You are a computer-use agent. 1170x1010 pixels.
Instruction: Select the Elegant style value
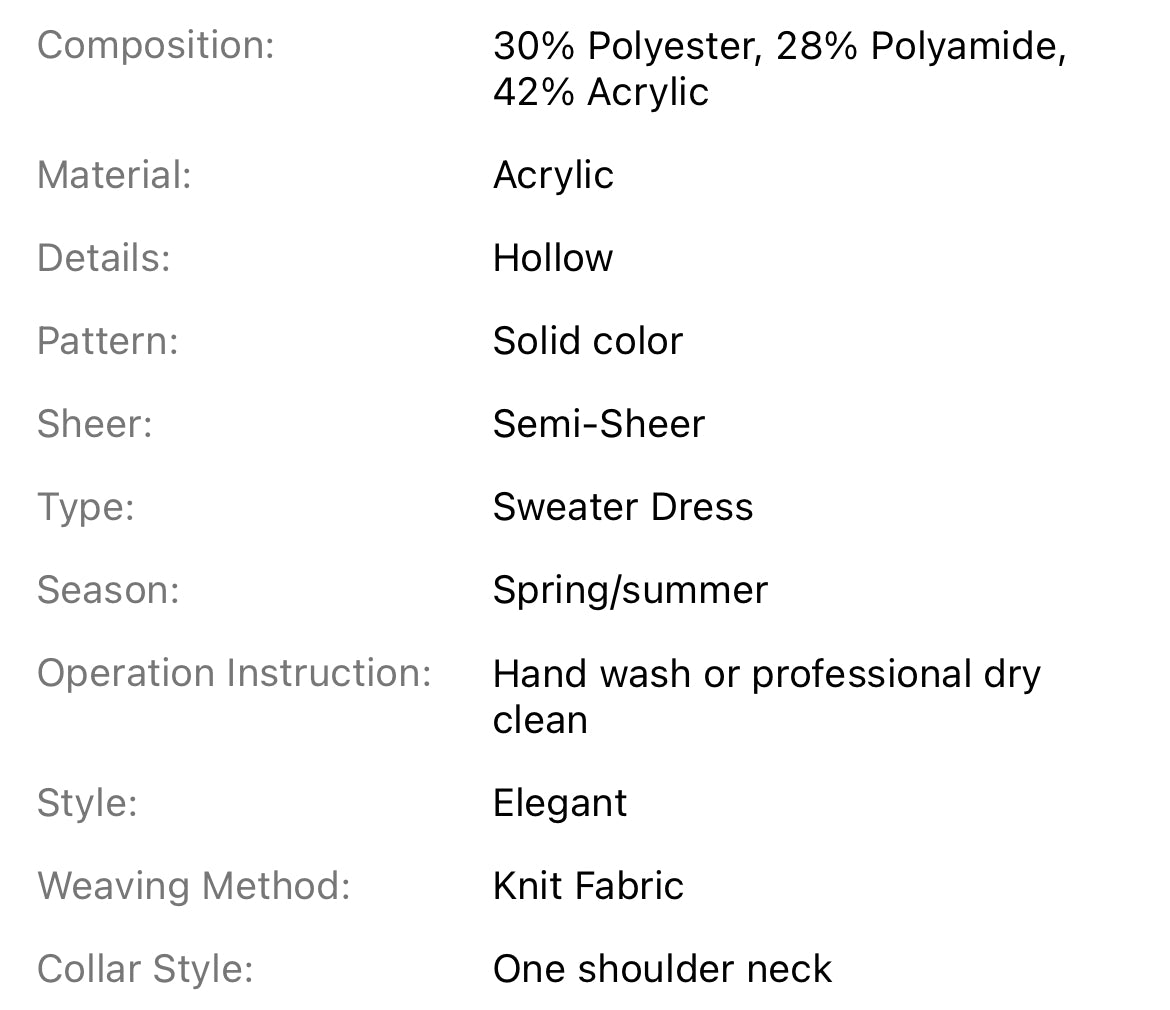pos(559,803)
